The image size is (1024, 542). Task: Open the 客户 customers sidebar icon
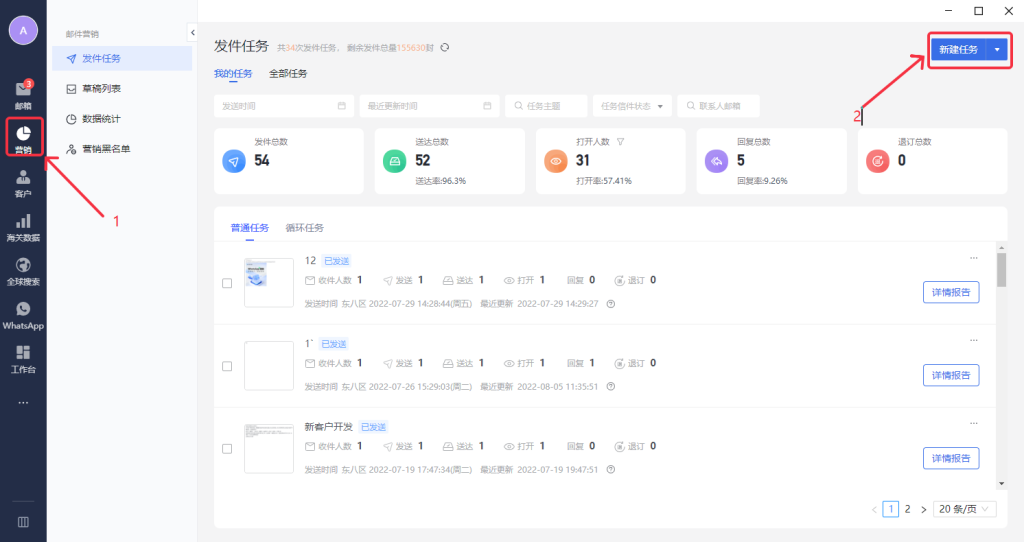23,182
